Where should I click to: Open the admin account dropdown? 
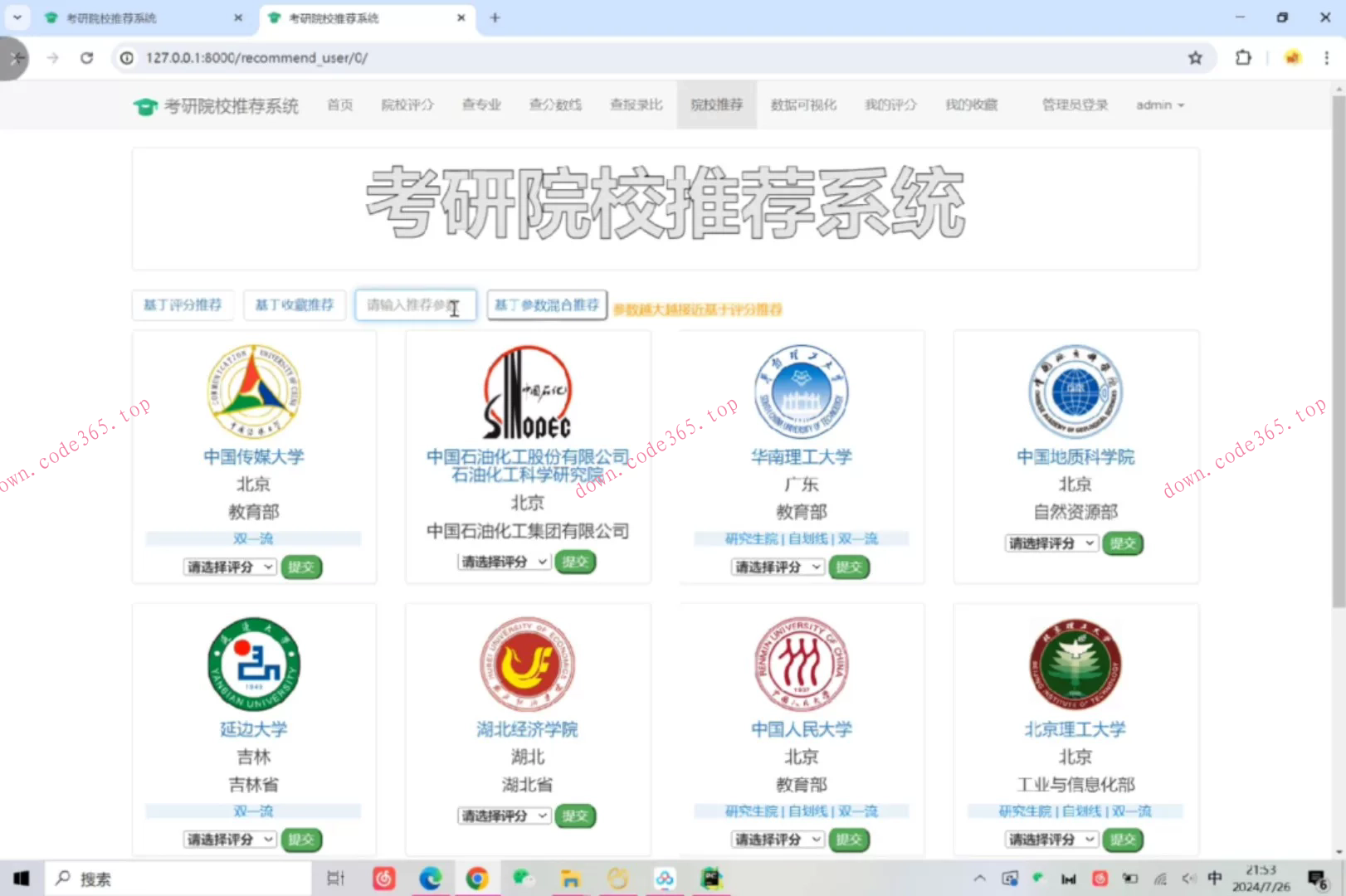(1159, 105)
